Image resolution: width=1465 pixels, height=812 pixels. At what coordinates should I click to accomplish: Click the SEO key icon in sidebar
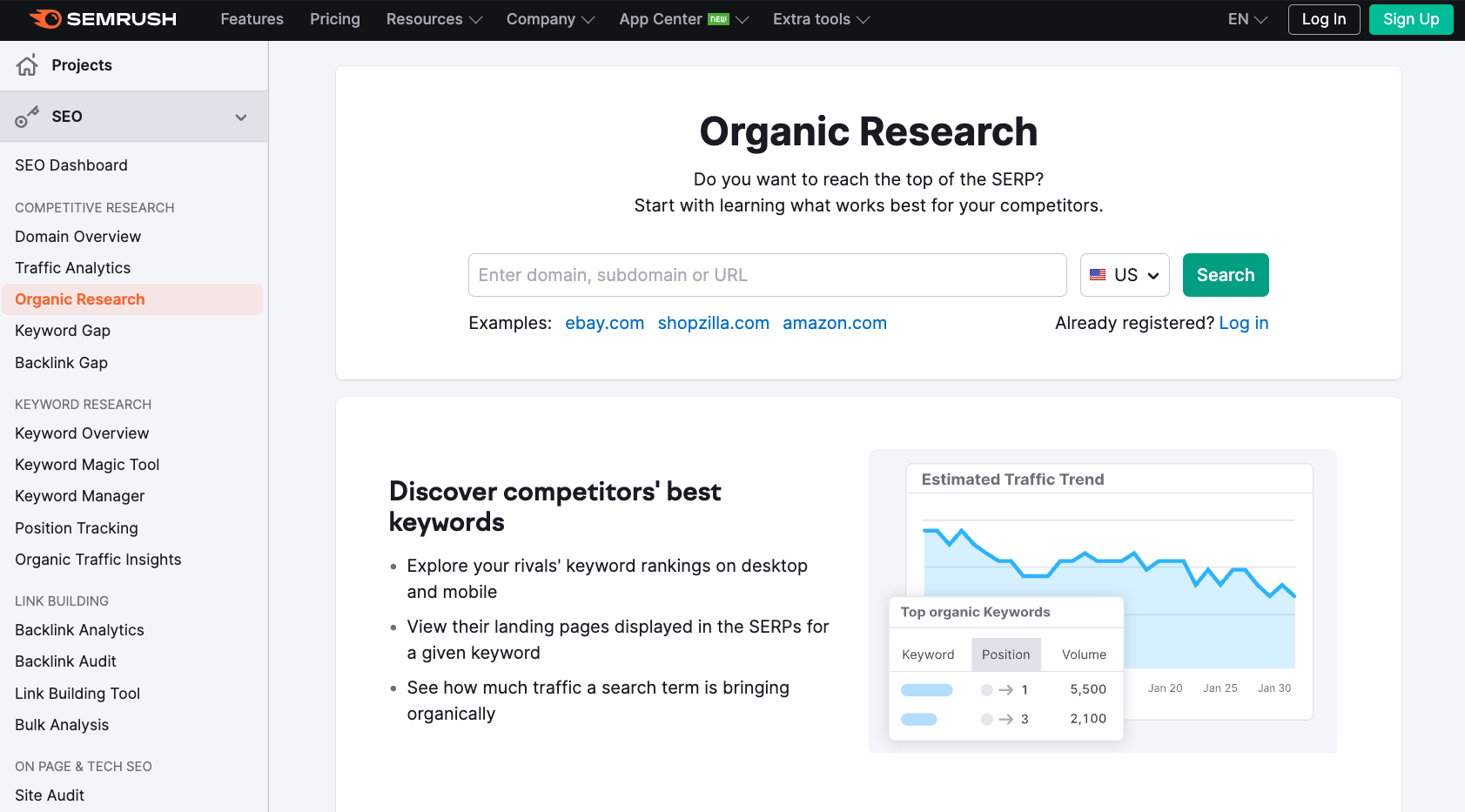pos(27,116)
